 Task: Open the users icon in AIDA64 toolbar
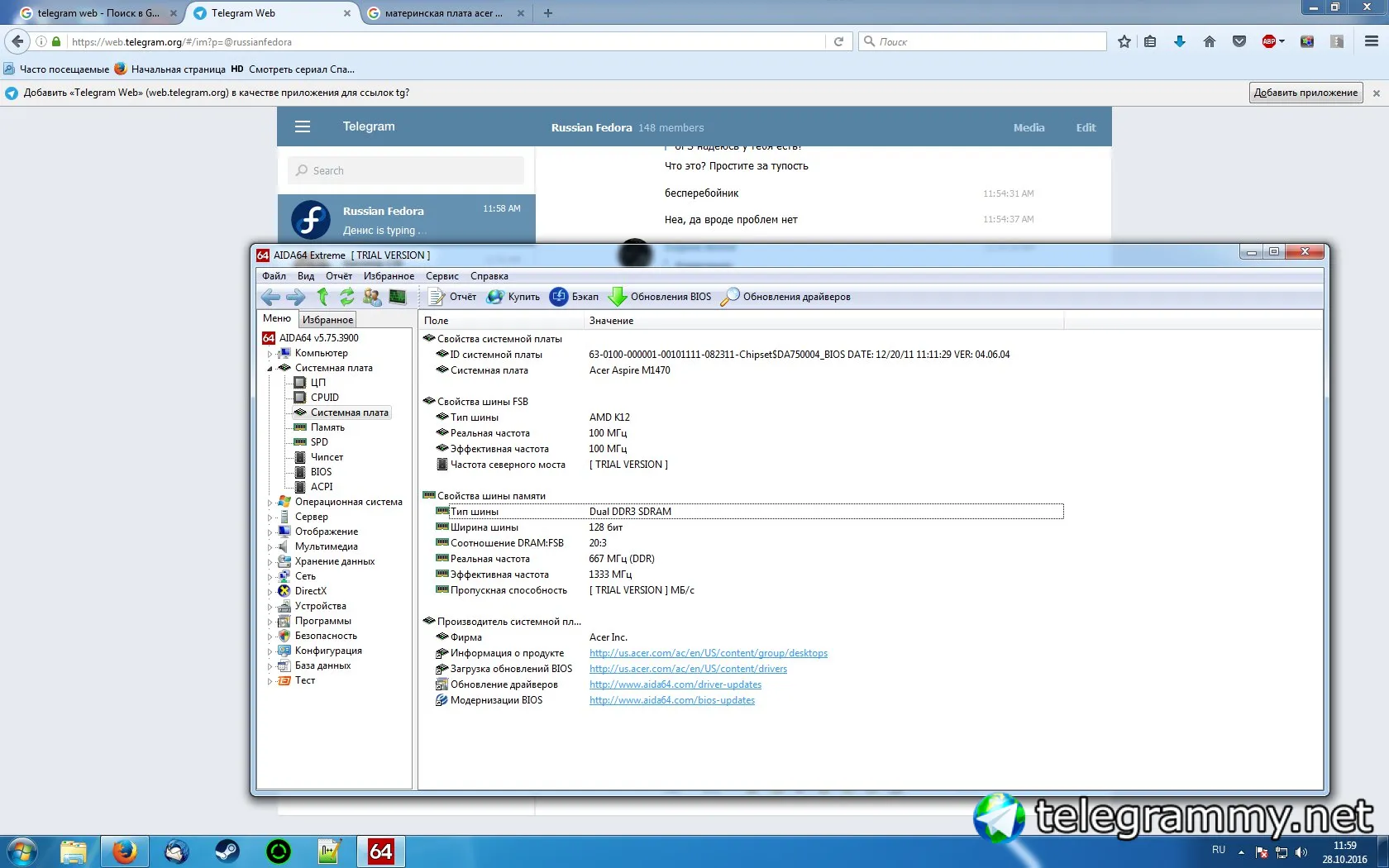372,297
